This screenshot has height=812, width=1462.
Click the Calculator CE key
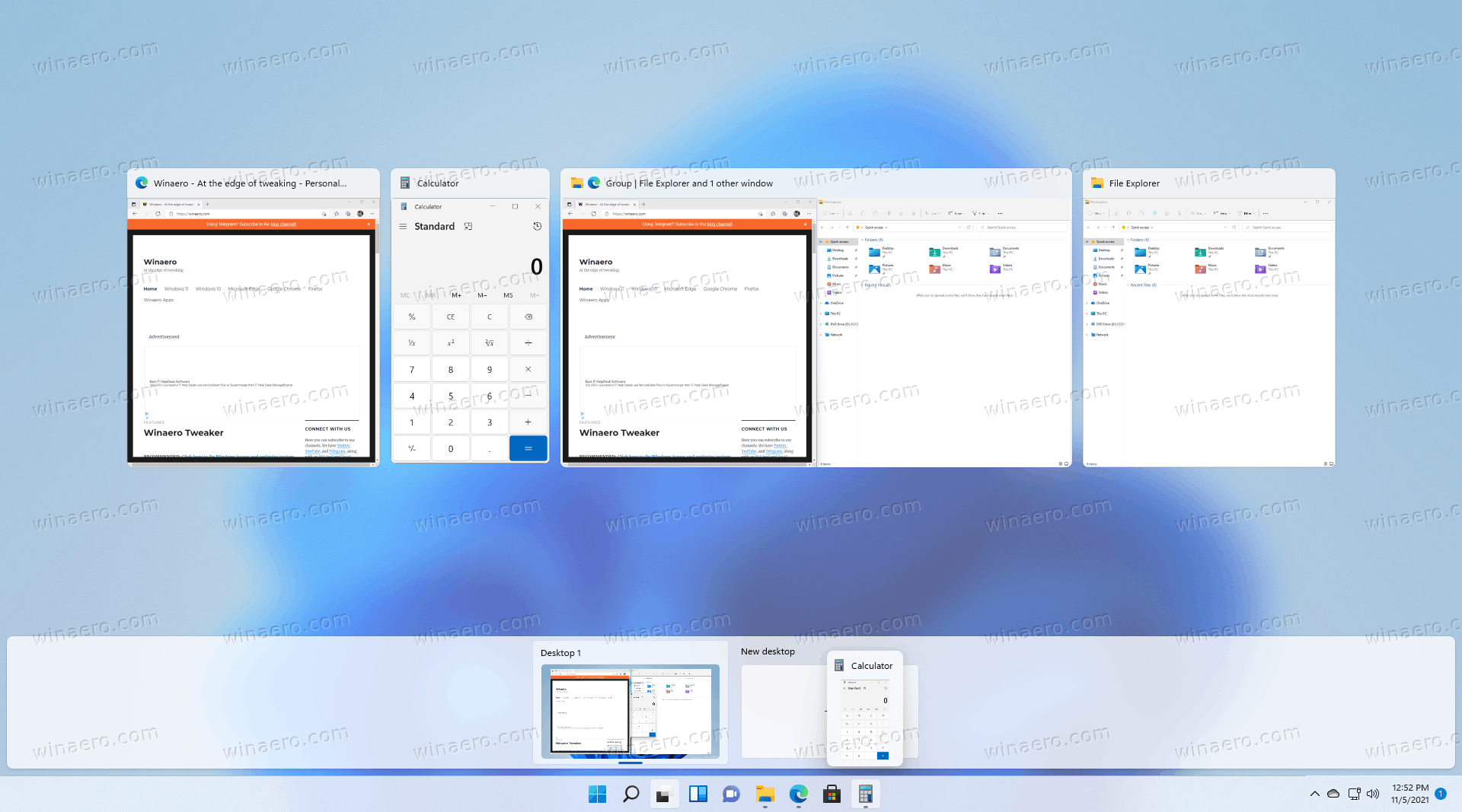(451, 317)
